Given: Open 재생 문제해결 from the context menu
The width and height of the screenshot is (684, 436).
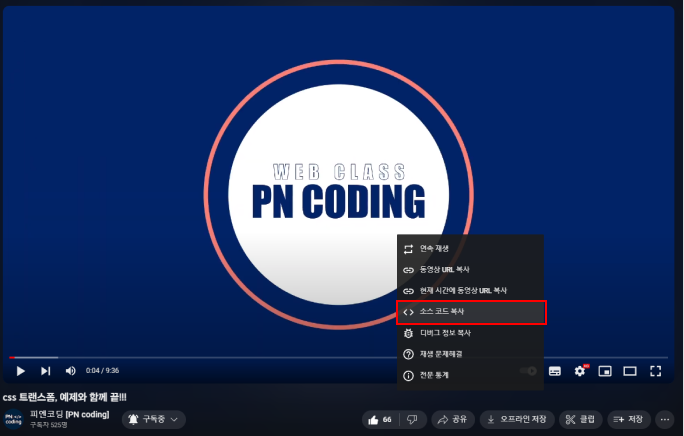Looking at the screenshot, I should [470, 354].
